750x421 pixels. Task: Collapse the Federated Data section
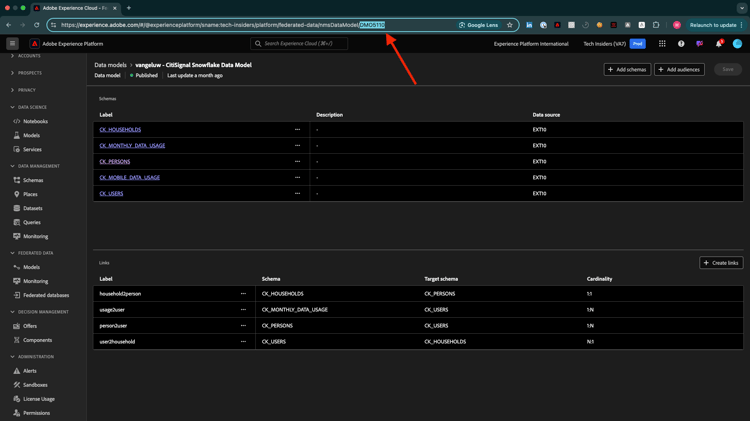[x=32, y=253]
